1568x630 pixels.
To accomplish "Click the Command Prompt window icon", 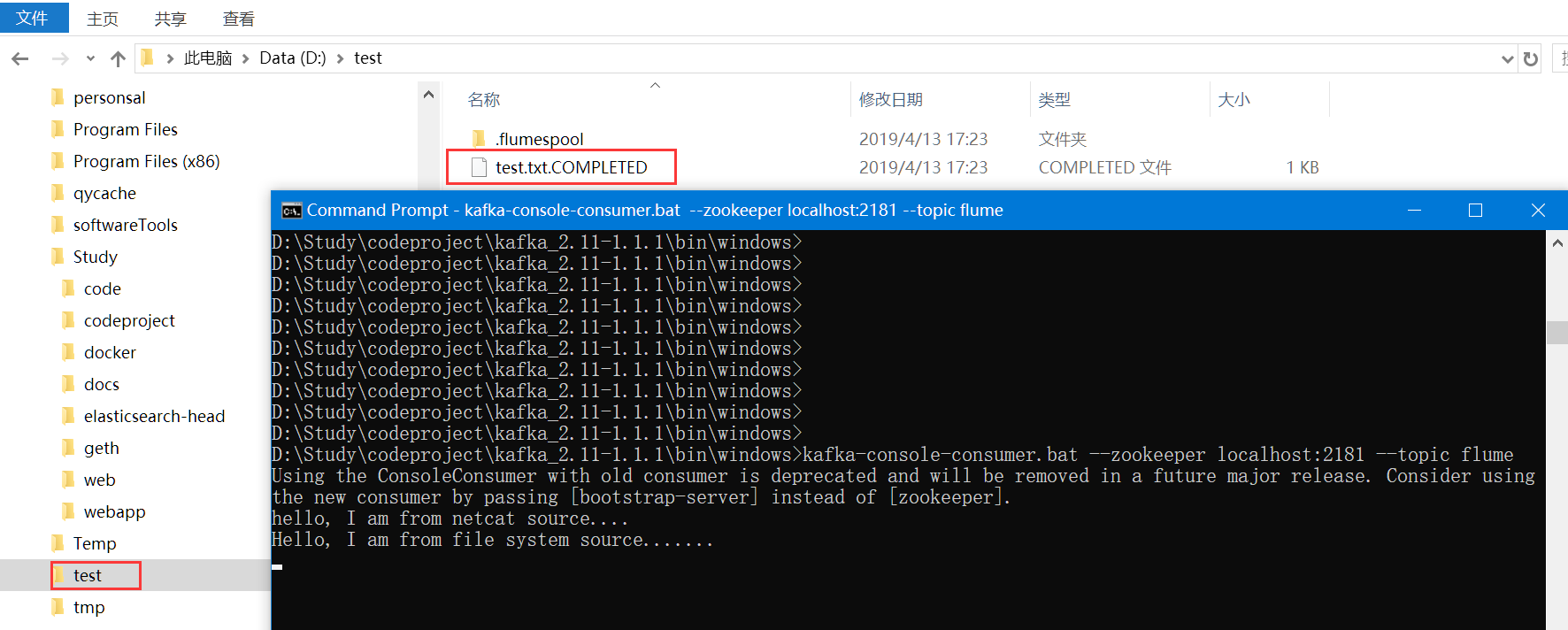I will [x=291, y=211].
